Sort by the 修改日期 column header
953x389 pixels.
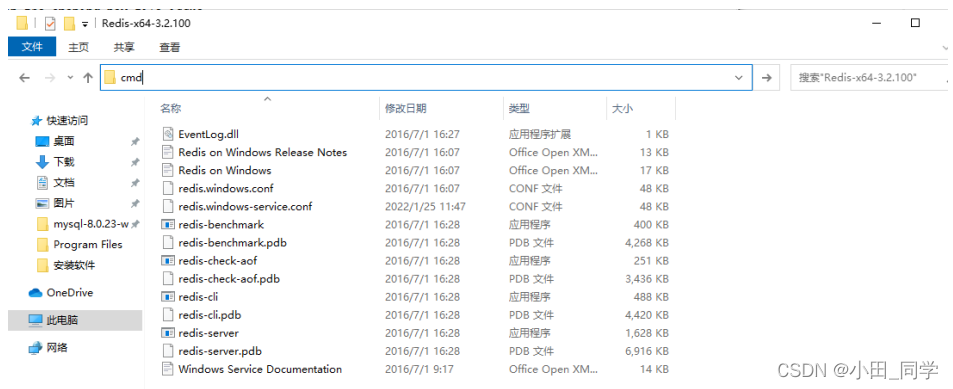pyautogui.click(x=406, y=109)
